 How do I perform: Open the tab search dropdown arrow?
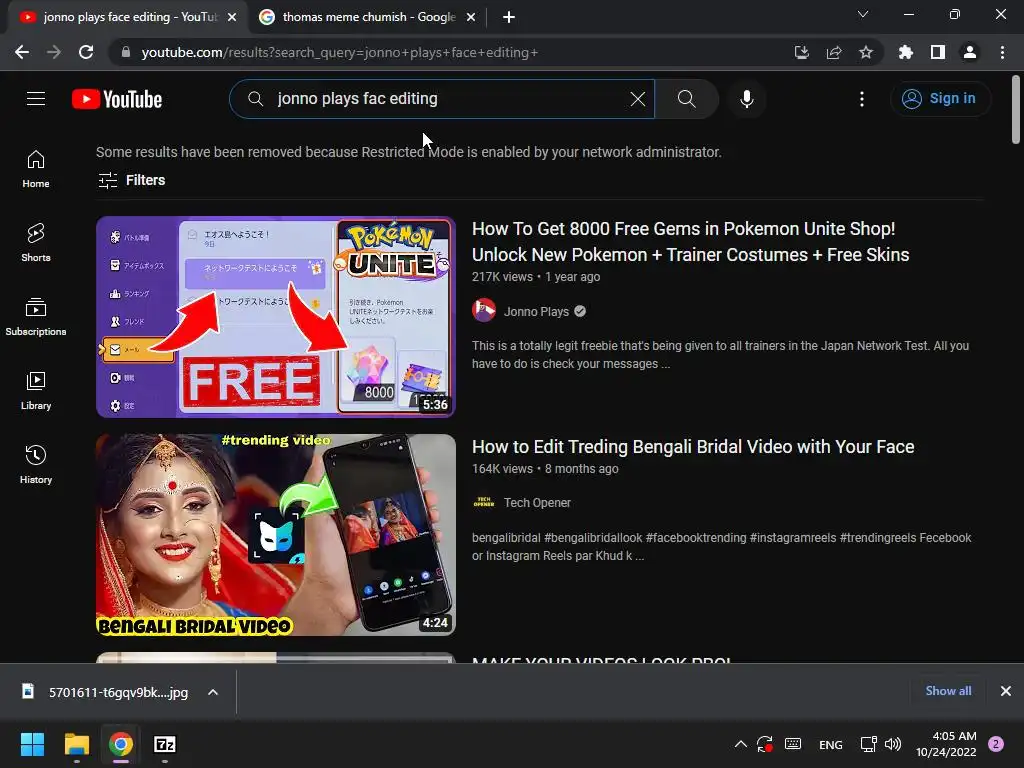tap(863, 14)
